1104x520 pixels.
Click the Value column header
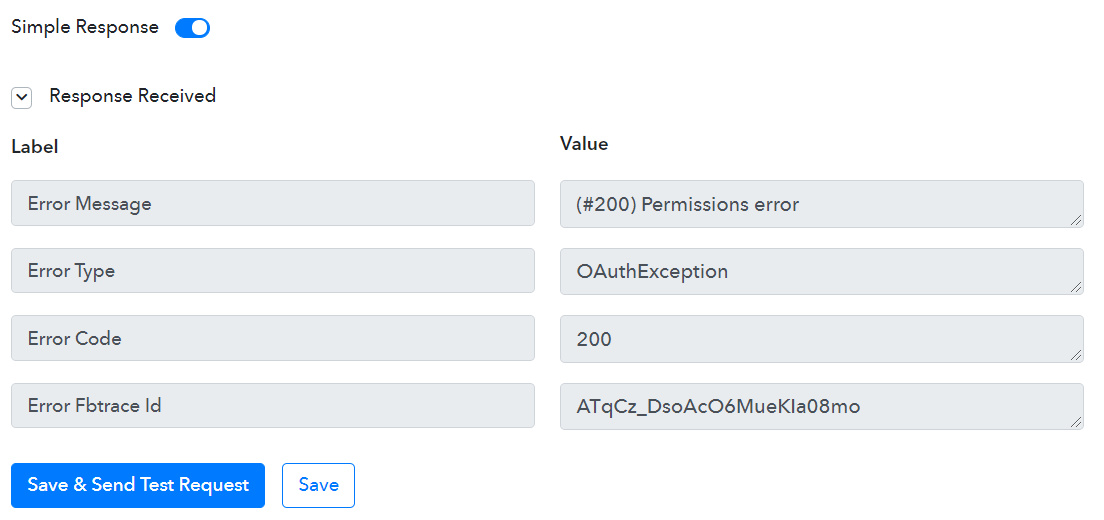point(584,144)
